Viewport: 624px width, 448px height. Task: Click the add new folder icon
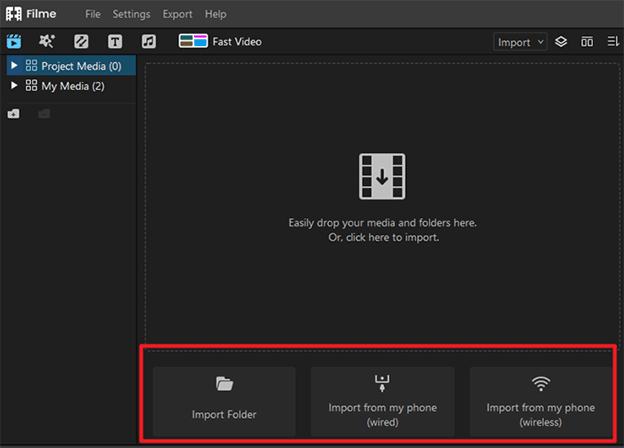[13, 114]
